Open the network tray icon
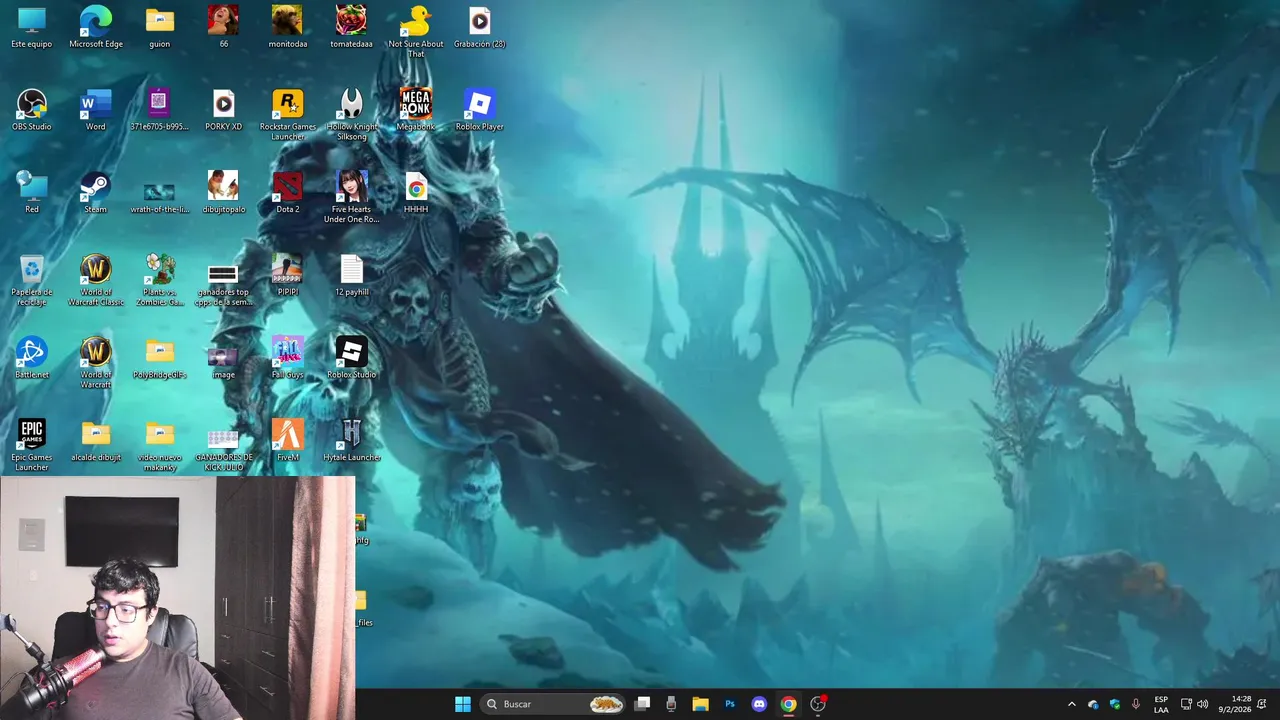 (1186, 704)
